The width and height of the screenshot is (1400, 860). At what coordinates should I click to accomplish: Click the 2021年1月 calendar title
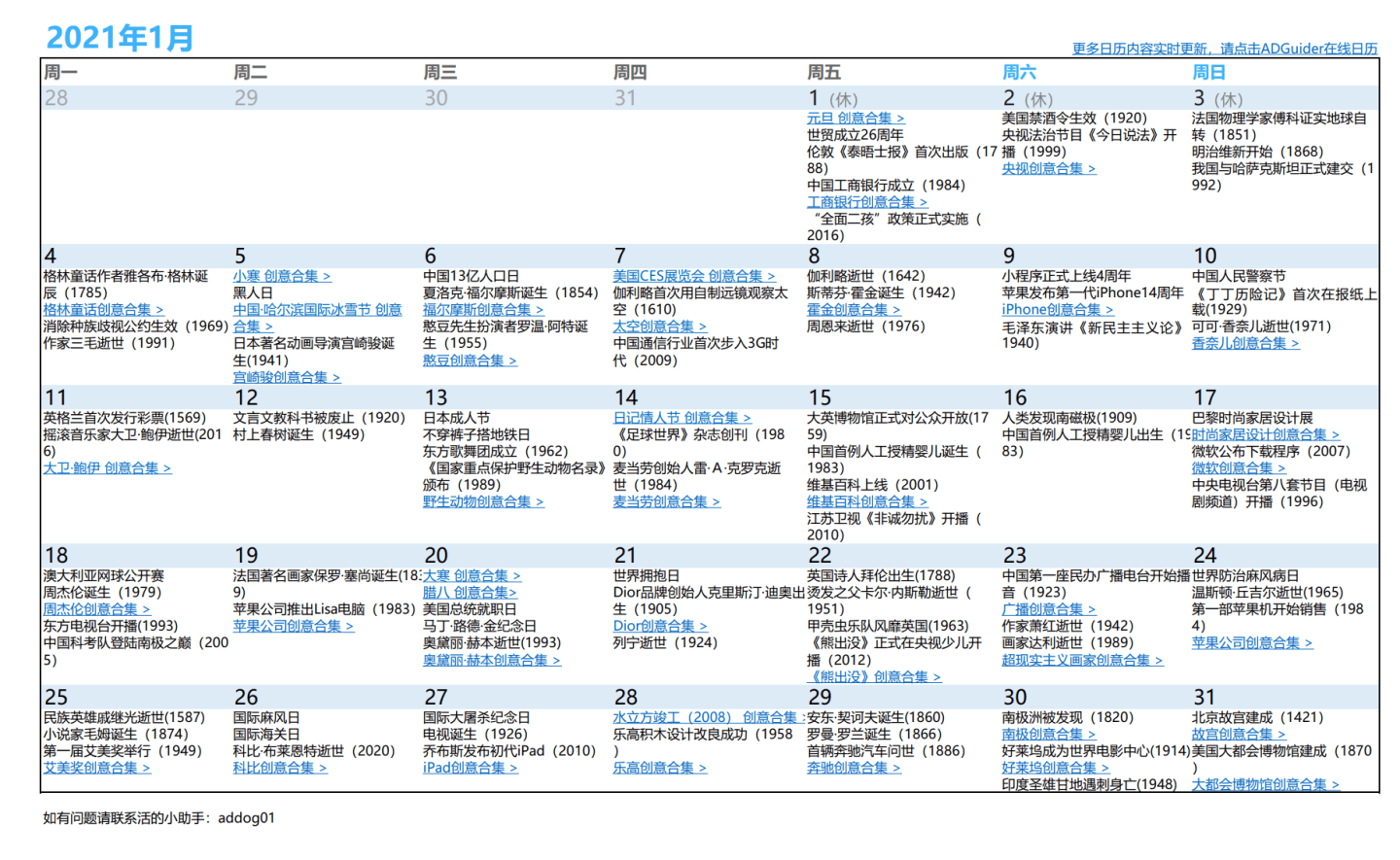click(120, 38)
